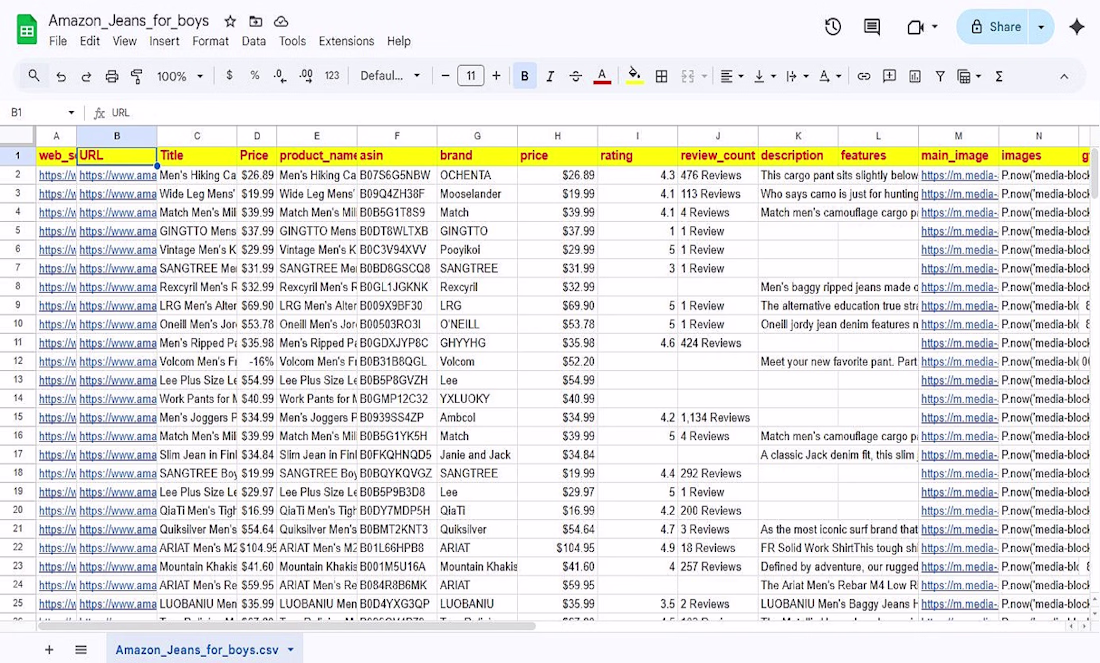Open the Data menu
The image size is (1100, 663).
tap(253, 41)
